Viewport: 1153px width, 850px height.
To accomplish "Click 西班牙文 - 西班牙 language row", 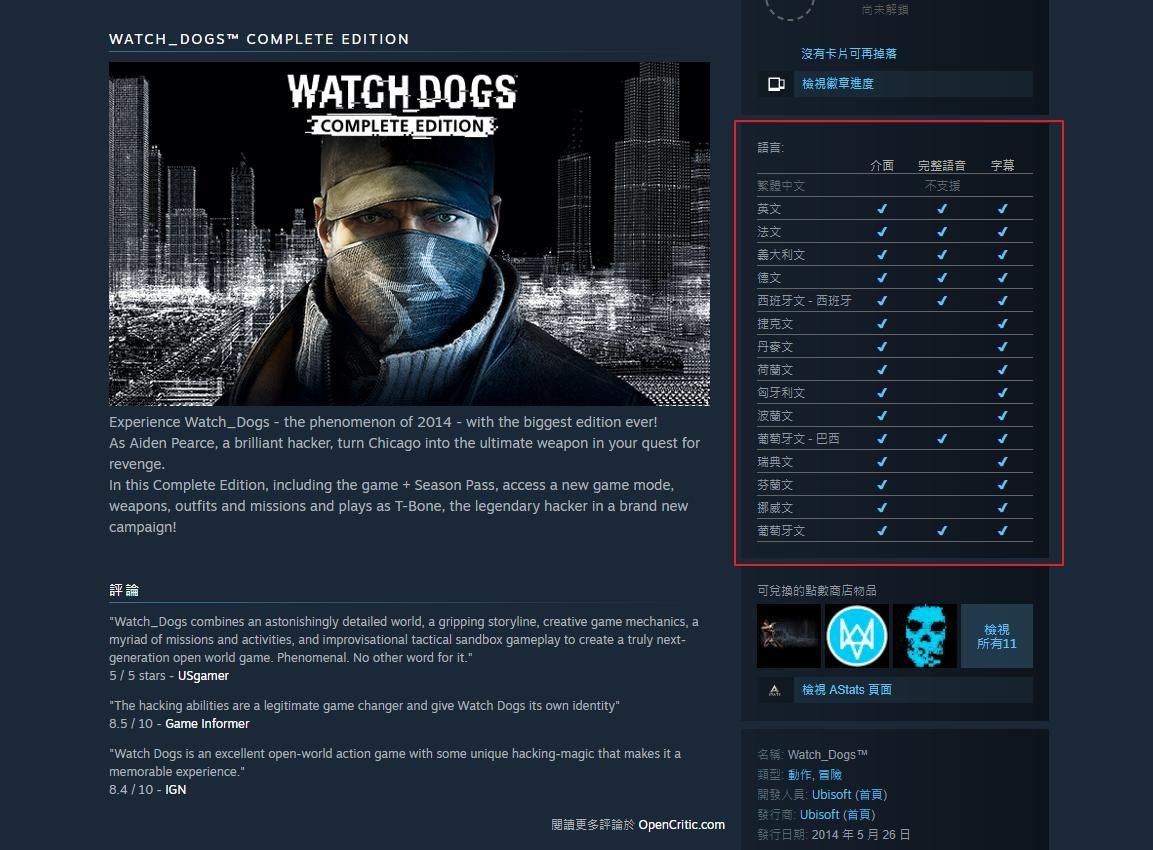I will point(895,301).
